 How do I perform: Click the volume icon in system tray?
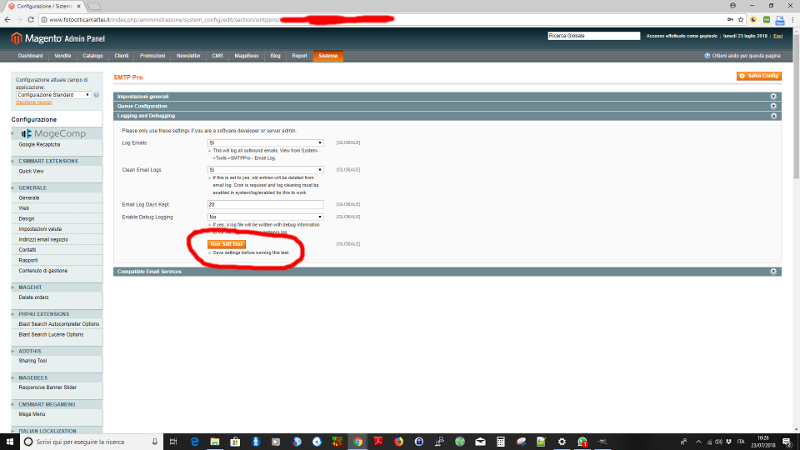coord(718,442)
